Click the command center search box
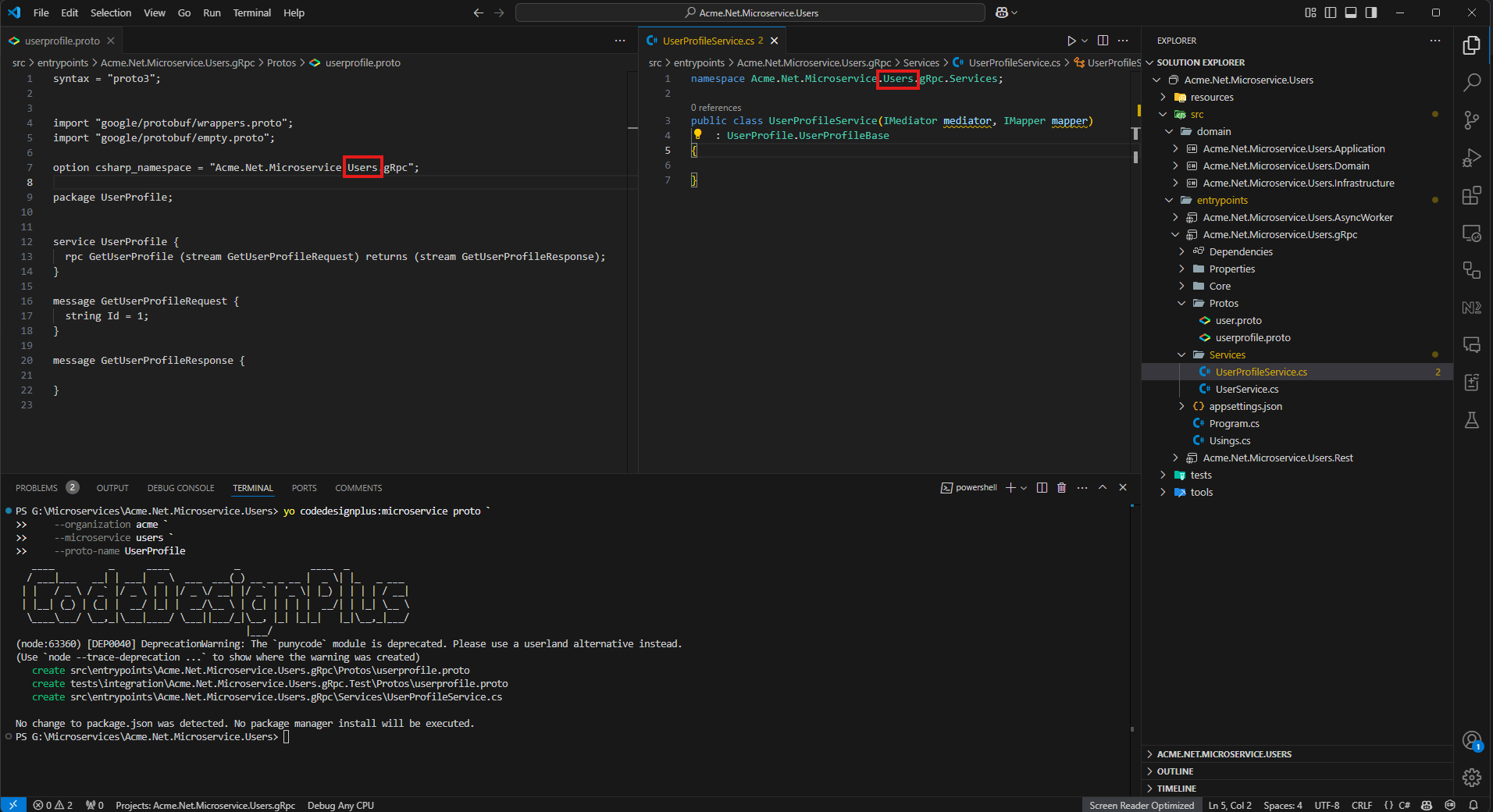Image resolution: width=1493 pixels, height=812 pixels. [750, 12]
